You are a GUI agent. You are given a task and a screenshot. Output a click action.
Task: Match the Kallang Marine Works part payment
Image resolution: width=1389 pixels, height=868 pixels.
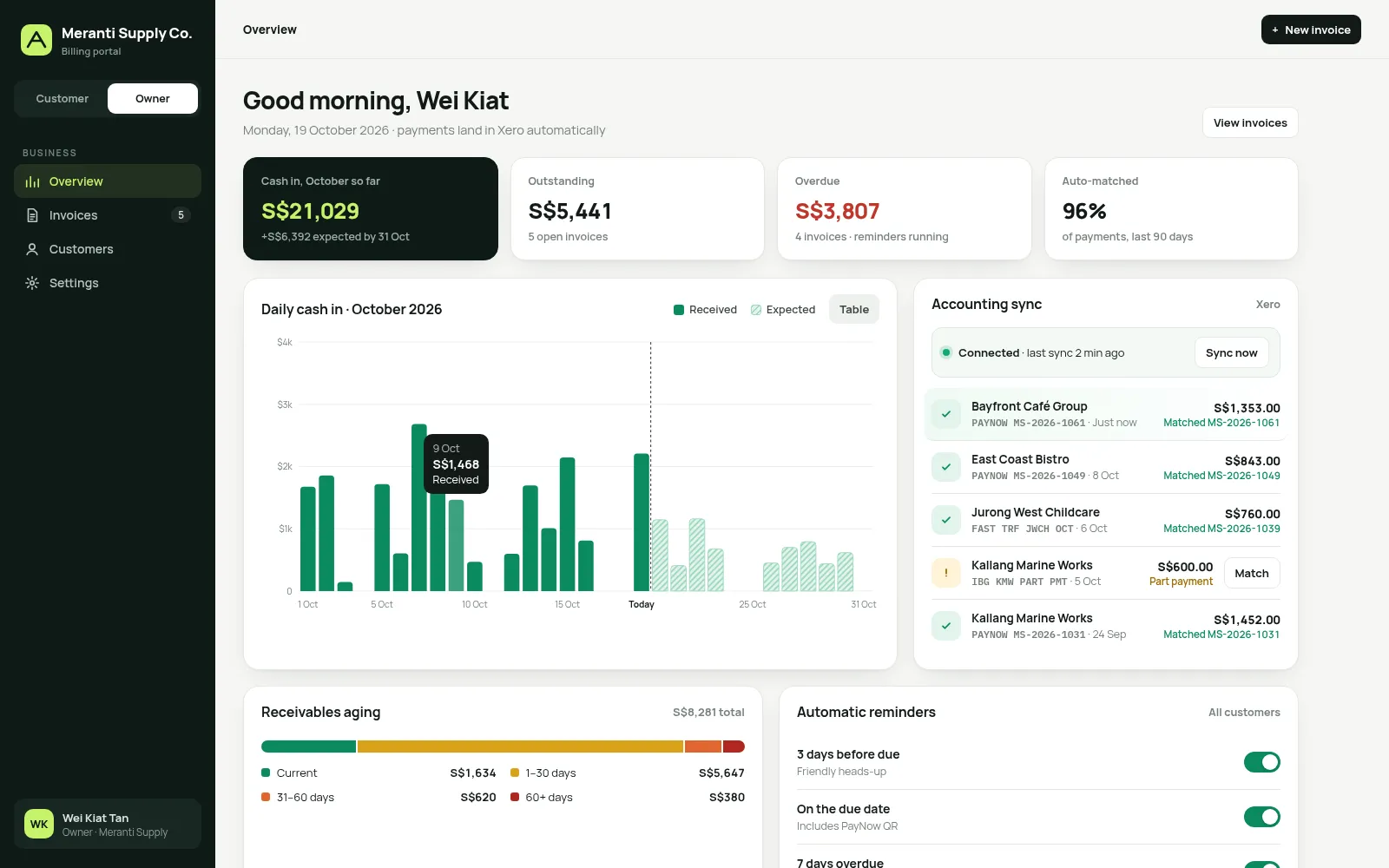click(x=1251, y=573)
